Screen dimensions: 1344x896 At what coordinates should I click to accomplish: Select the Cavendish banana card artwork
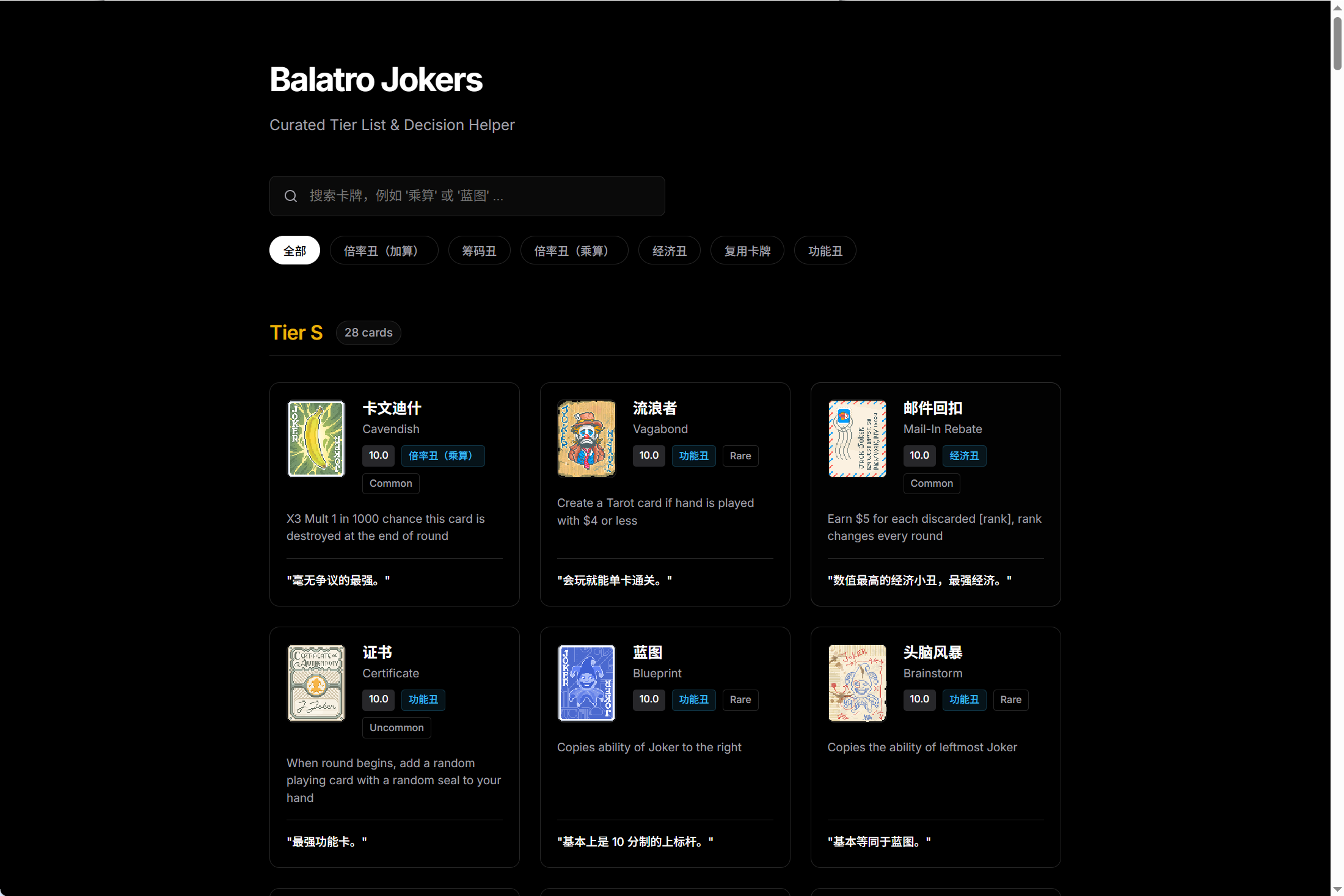point(316,438)
